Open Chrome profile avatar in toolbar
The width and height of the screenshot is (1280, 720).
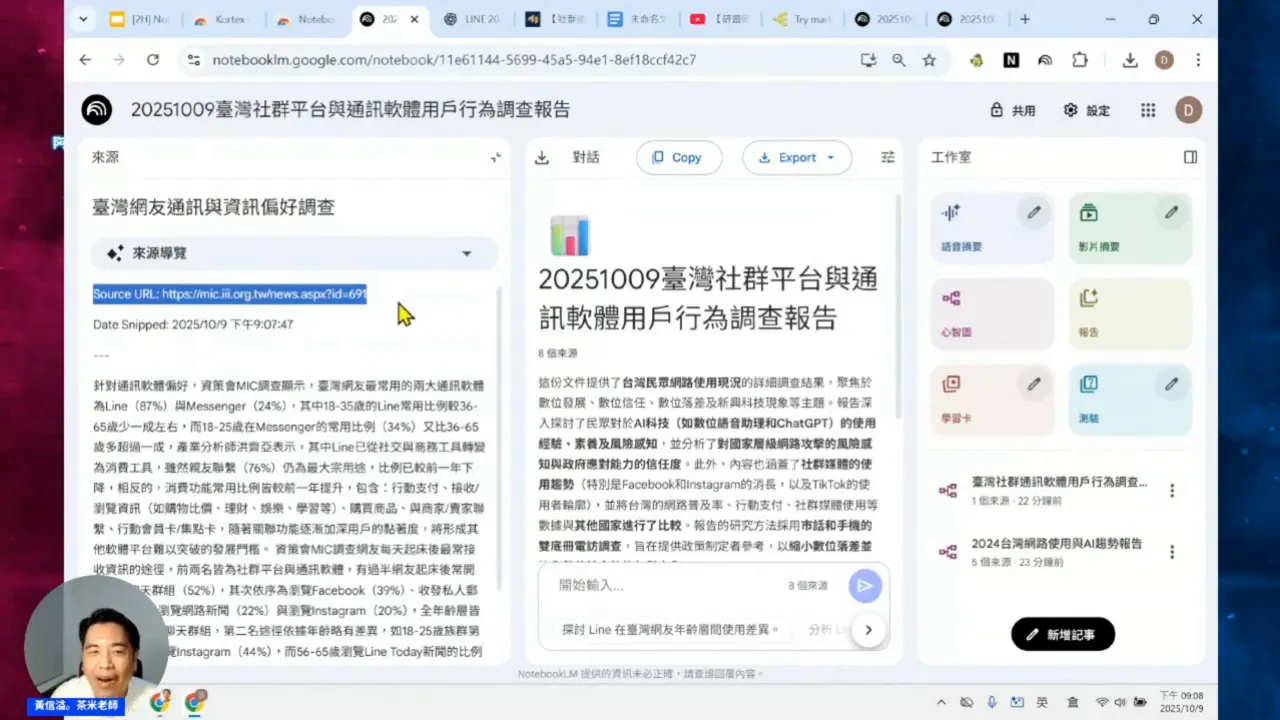tap(1164, 60)
